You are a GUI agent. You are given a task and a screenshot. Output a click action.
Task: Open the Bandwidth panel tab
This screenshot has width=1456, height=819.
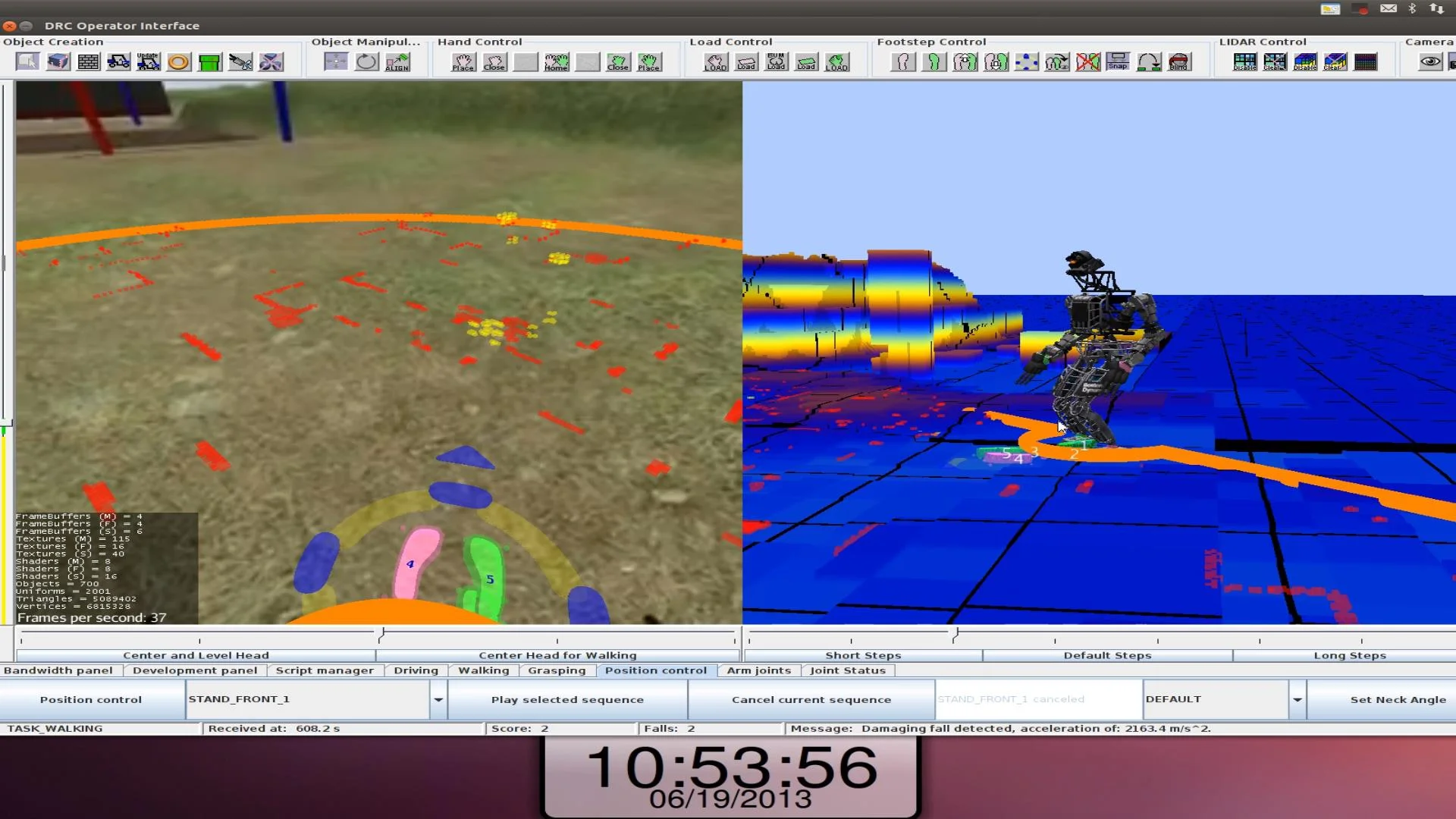point(58,670)
